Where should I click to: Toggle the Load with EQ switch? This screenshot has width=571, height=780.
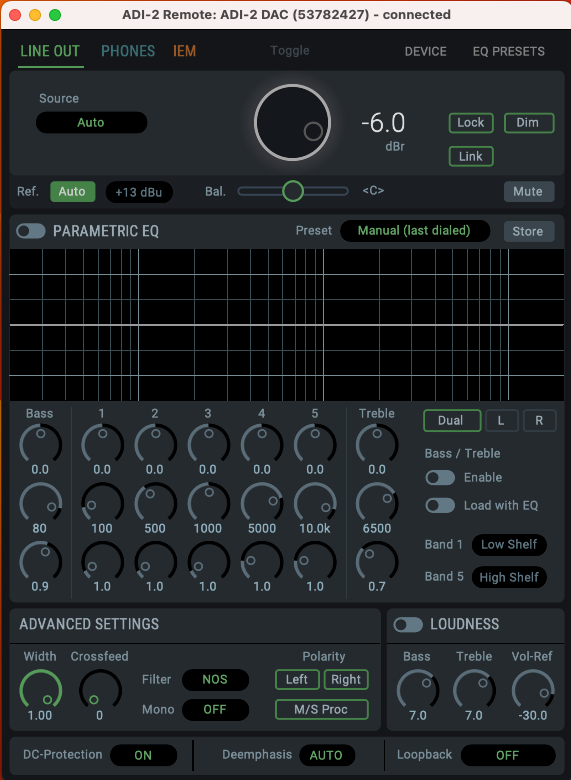(440, 505)
